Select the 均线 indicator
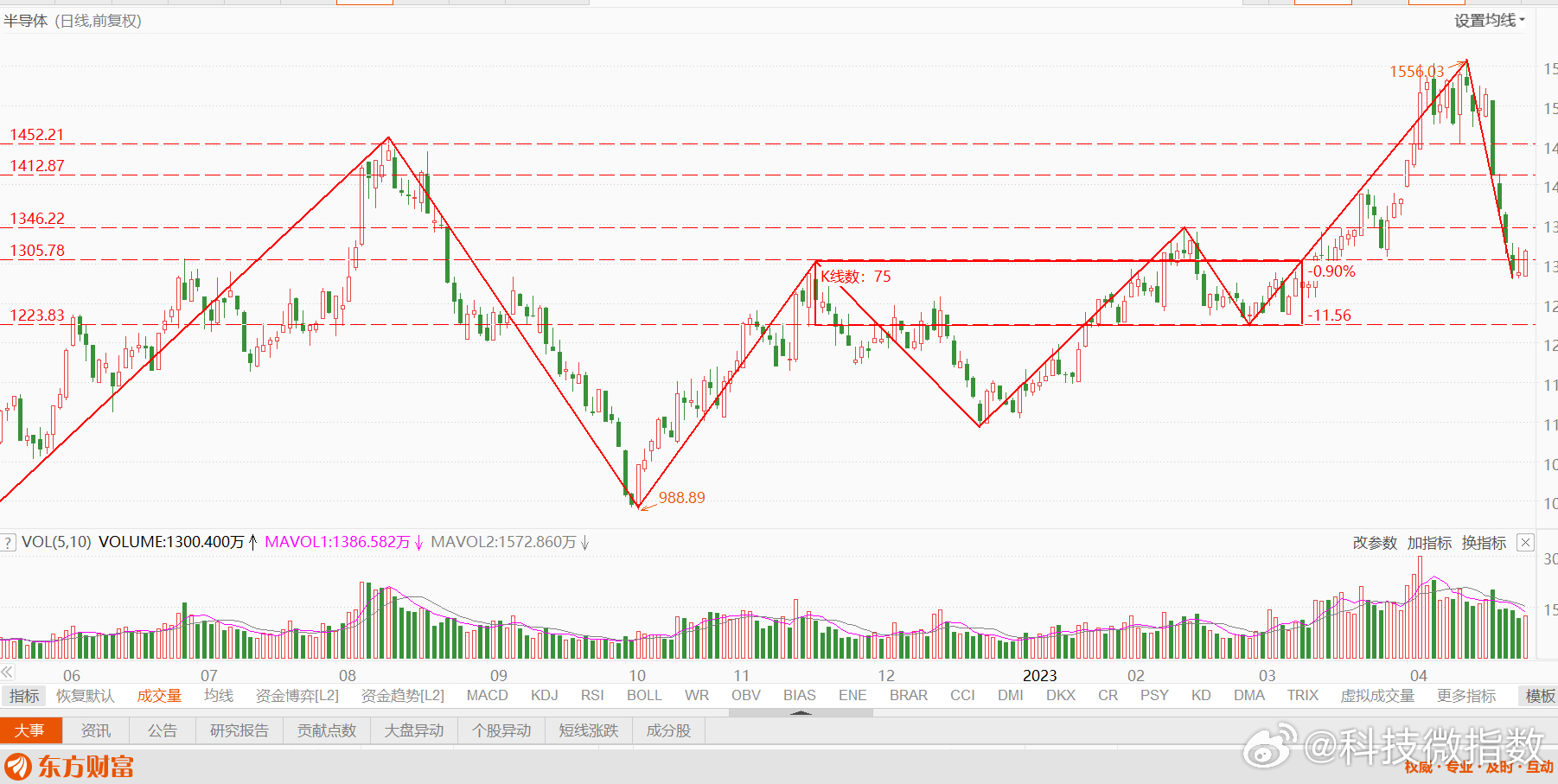 pyautogui.click(x=219, y=696)
